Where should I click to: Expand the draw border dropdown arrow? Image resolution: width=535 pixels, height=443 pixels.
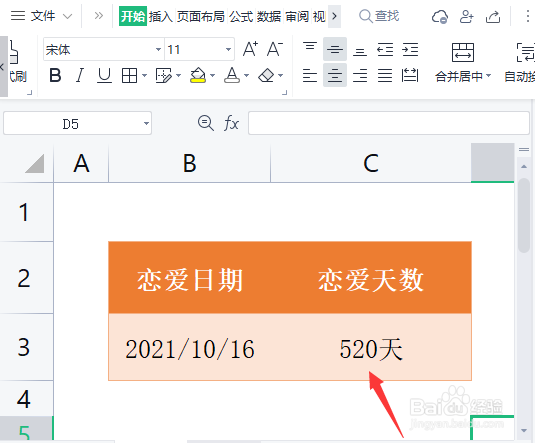coord(178,75)
